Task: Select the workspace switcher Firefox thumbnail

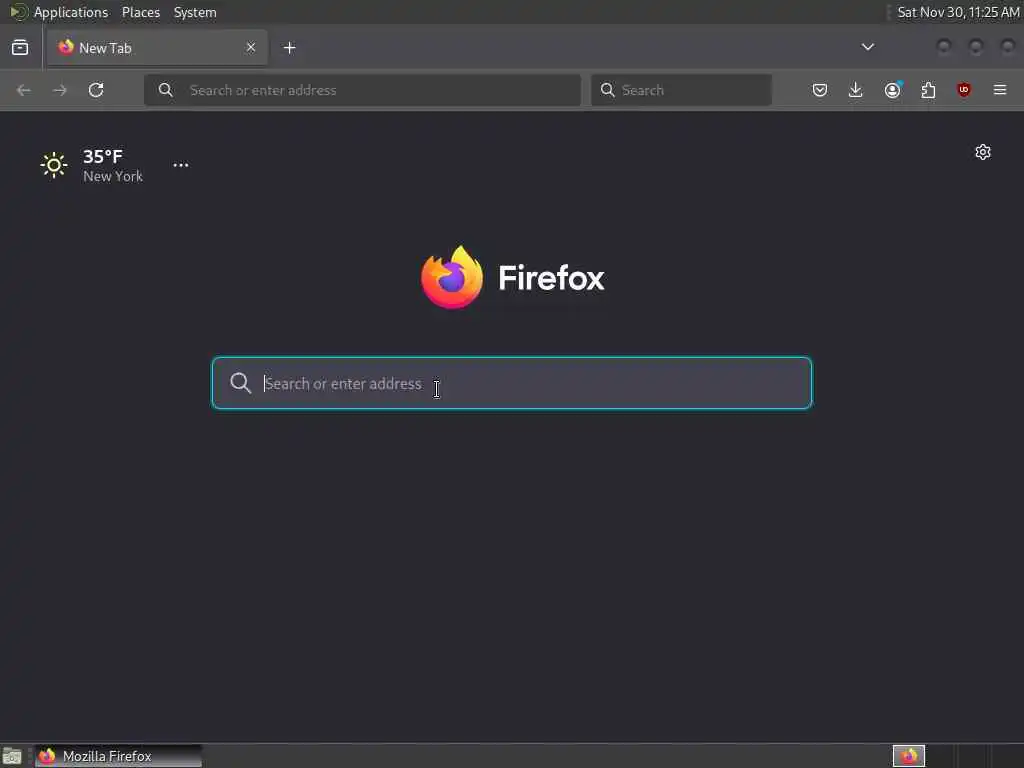Action: 909,756
